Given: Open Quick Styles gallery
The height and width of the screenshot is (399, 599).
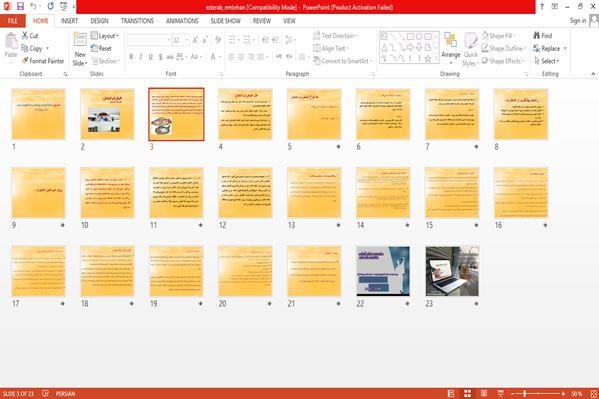Looking at the screenshot, I should pyautogui.click(x=470, y=49).
